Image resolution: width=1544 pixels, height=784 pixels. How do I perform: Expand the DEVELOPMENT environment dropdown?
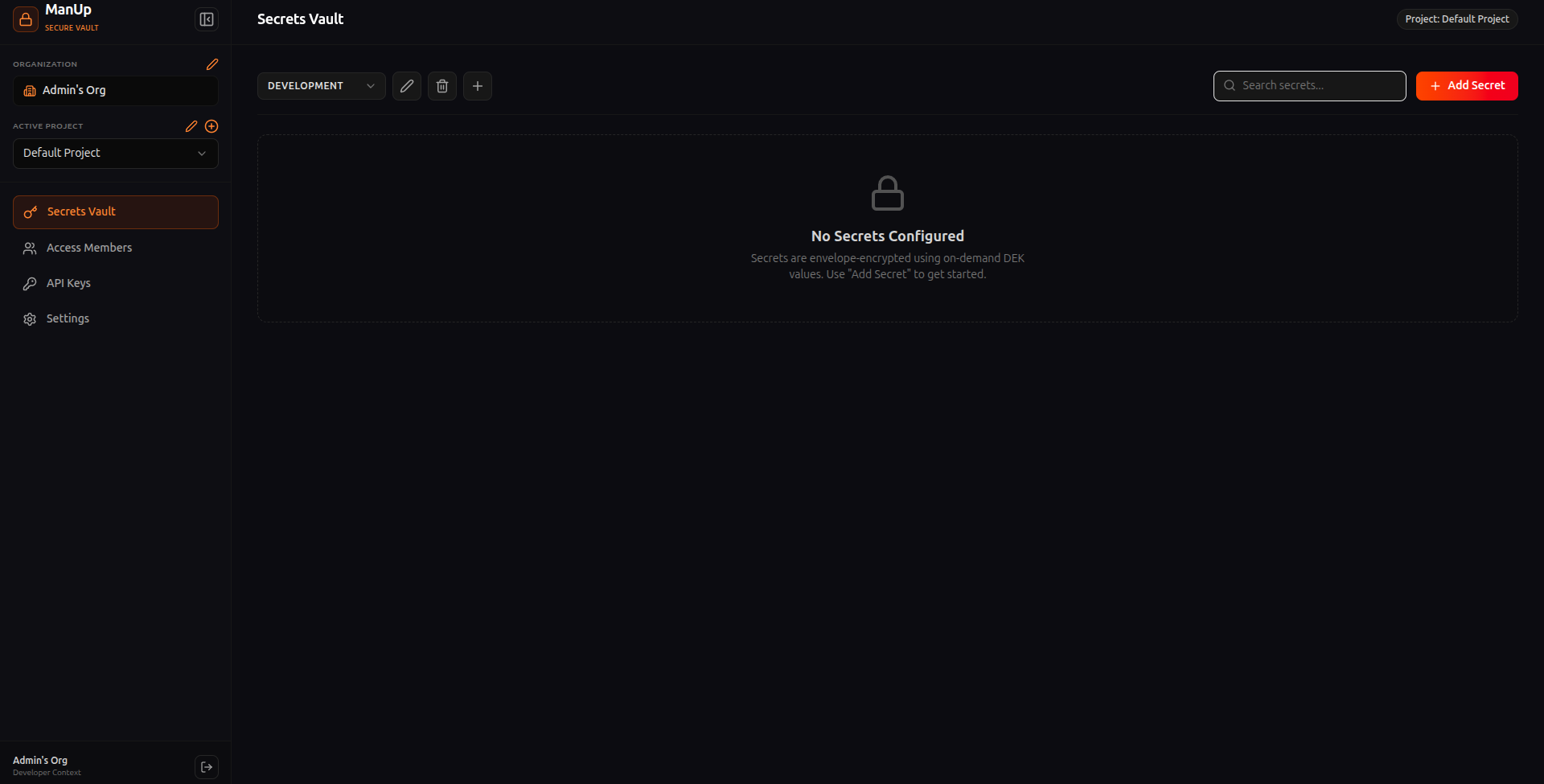(322, 86)
